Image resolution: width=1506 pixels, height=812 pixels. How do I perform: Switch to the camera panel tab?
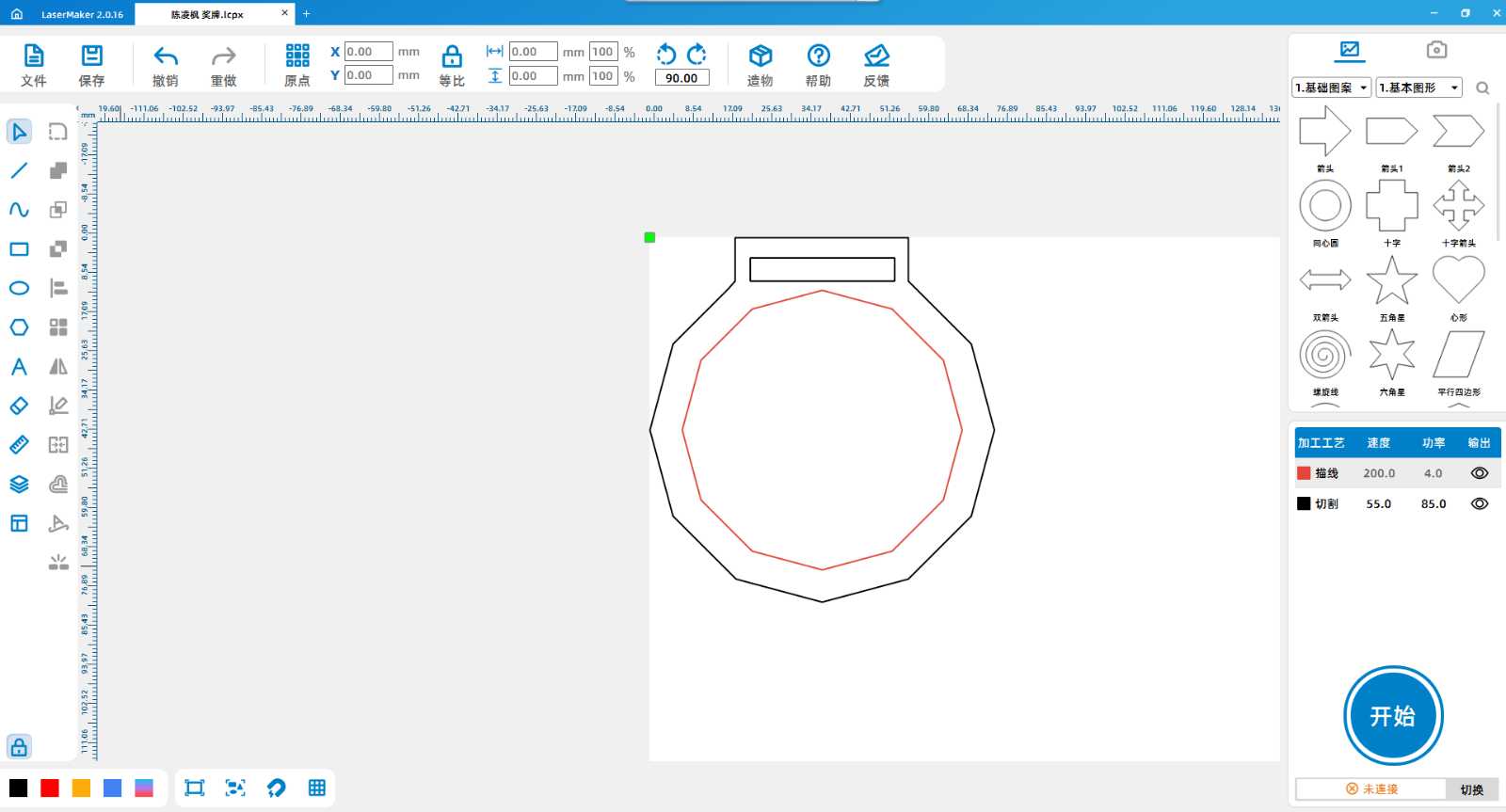pyautogui.click(x=1435, y=50)
